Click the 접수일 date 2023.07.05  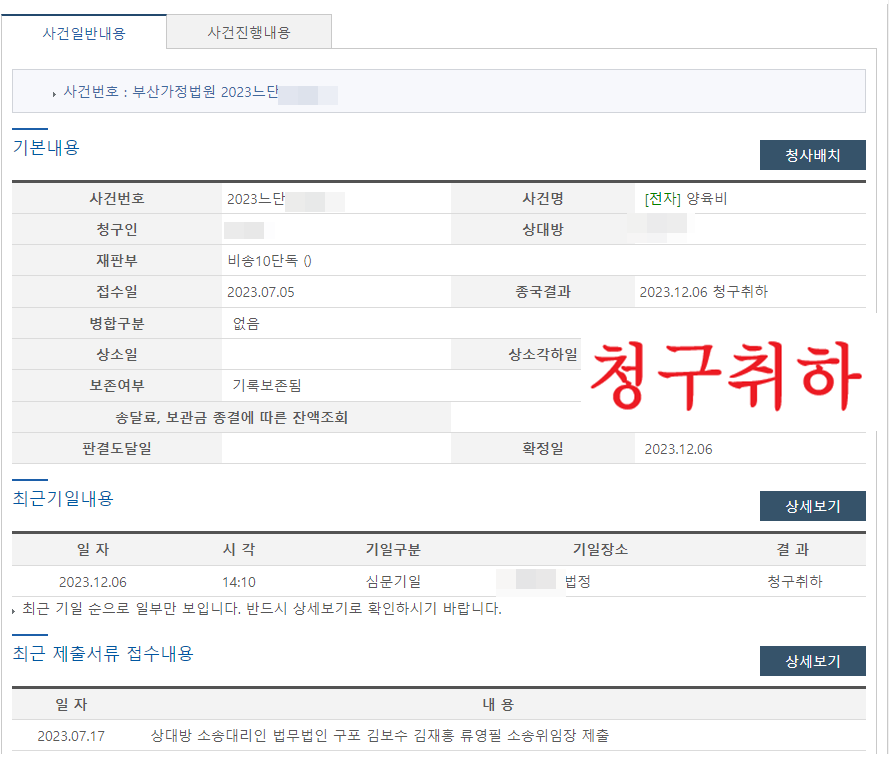point(261,292)
